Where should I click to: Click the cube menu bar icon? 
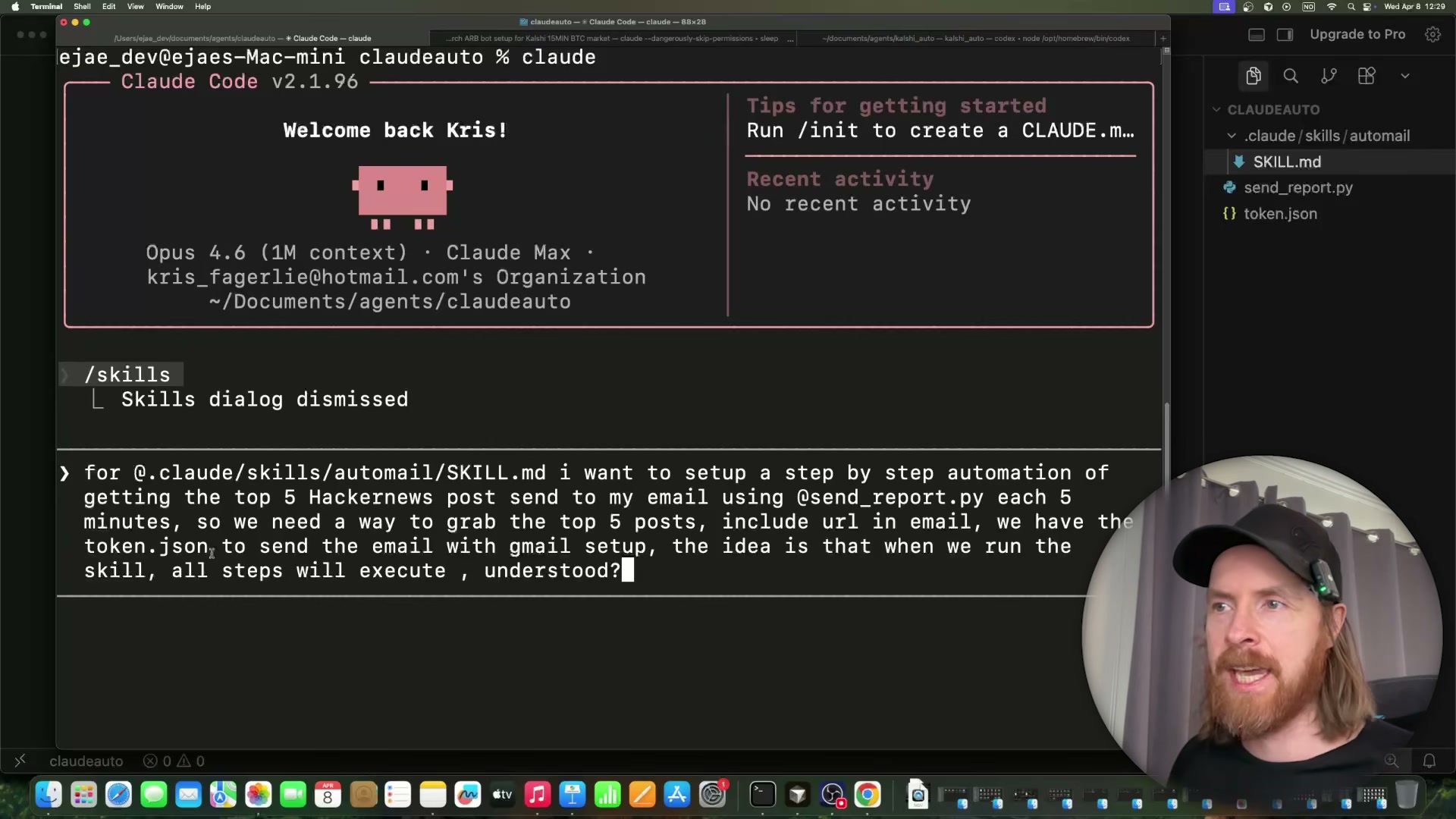pos(1268,6)
